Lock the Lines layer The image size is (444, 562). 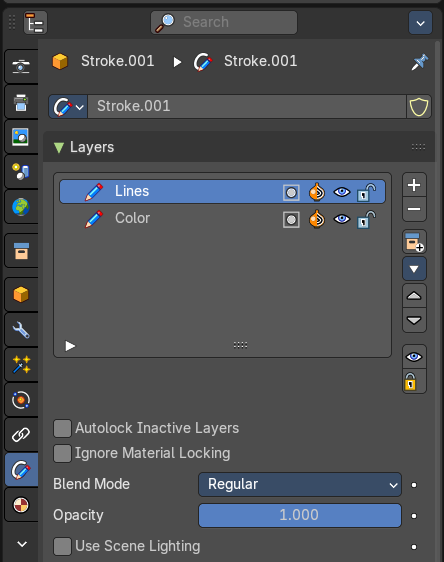point(367,192)
